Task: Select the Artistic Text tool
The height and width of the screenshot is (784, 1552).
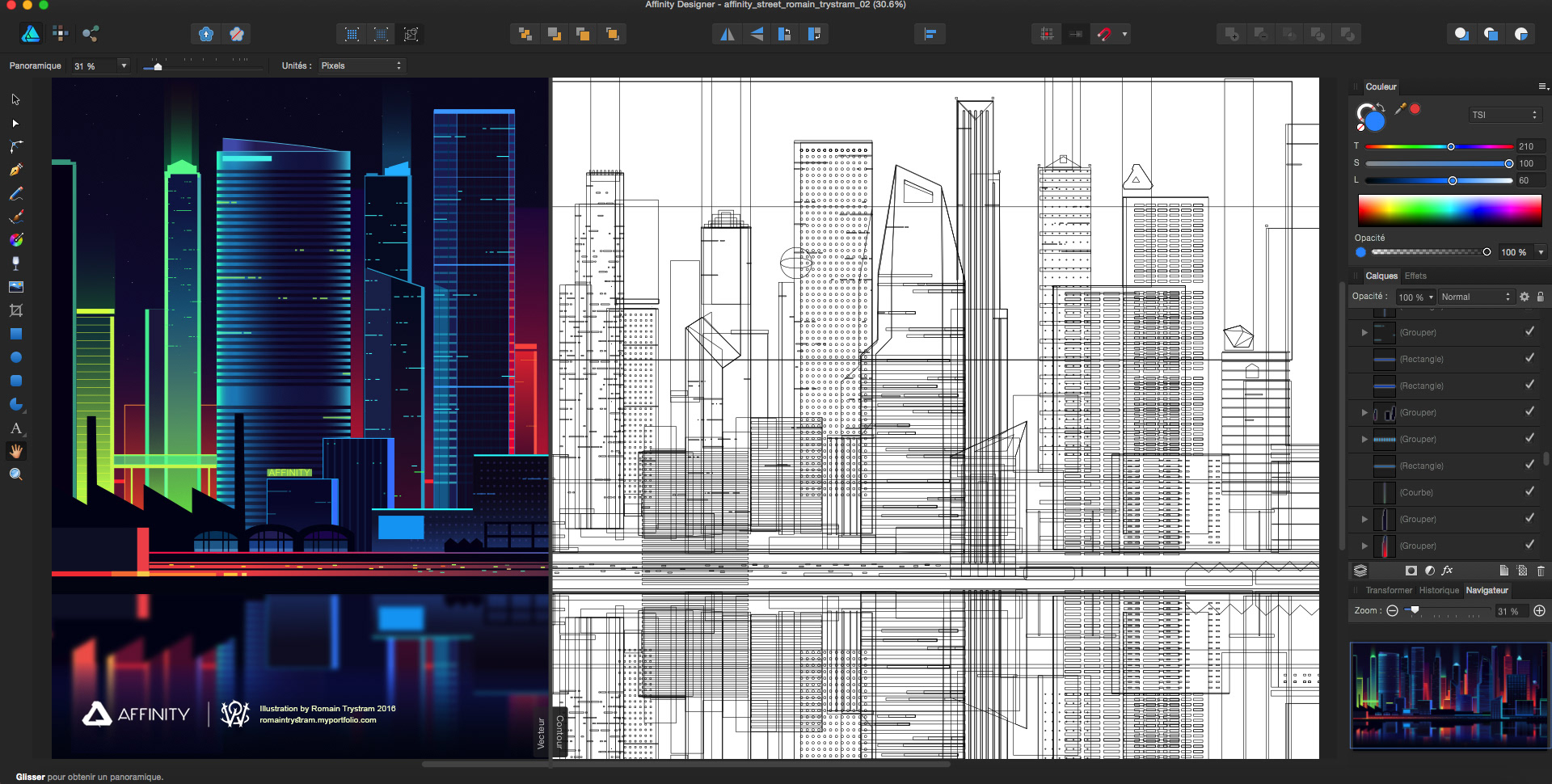Action: [x=15, y=428]
